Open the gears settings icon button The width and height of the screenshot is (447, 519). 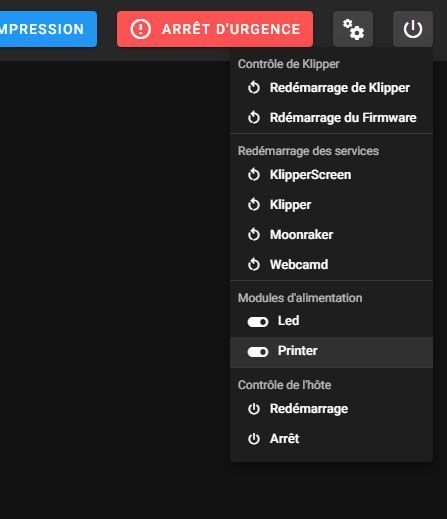coord(353,29)
